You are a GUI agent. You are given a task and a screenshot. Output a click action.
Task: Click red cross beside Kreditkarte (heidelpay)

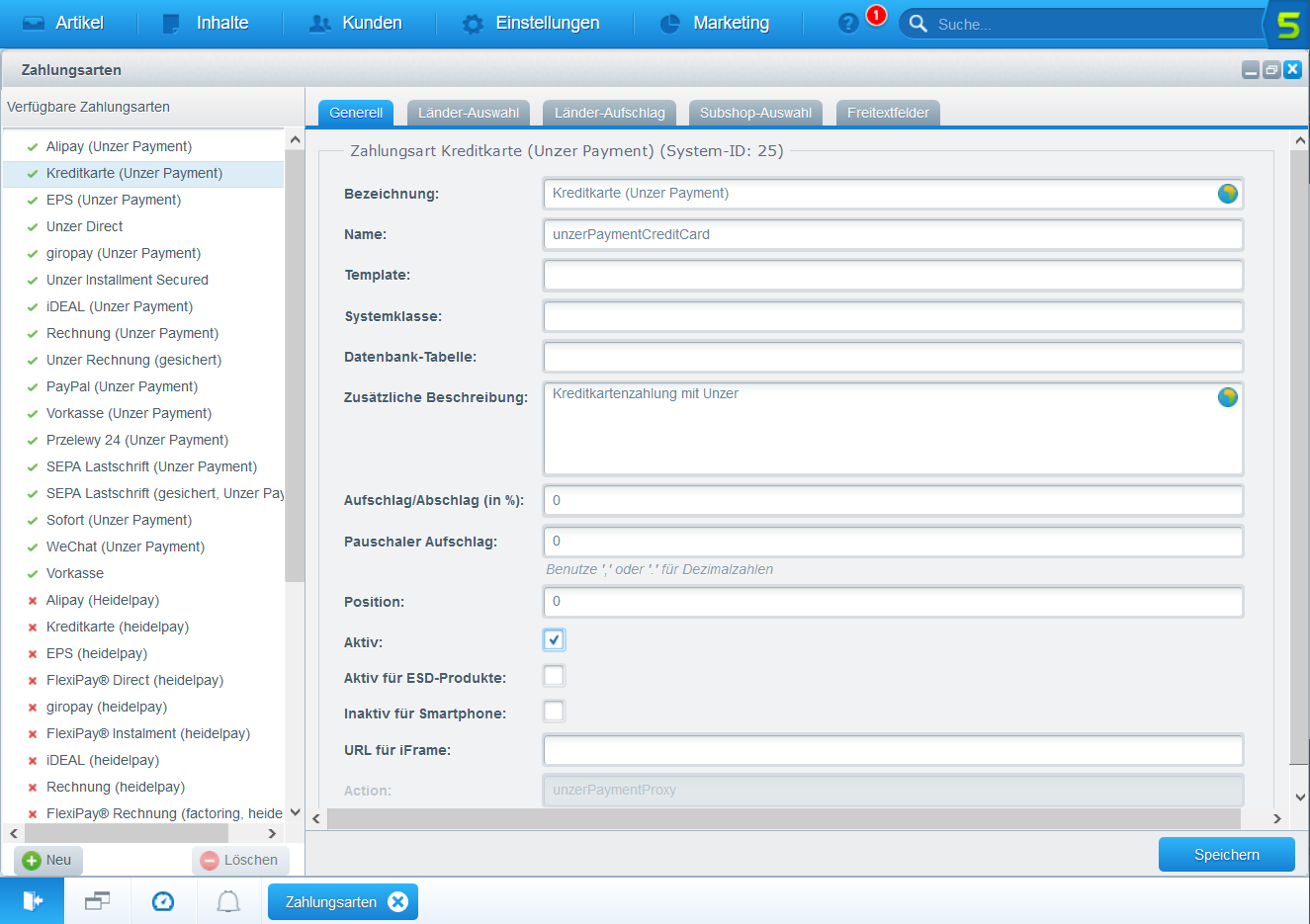pyautogui.click(x=33, y=628)
